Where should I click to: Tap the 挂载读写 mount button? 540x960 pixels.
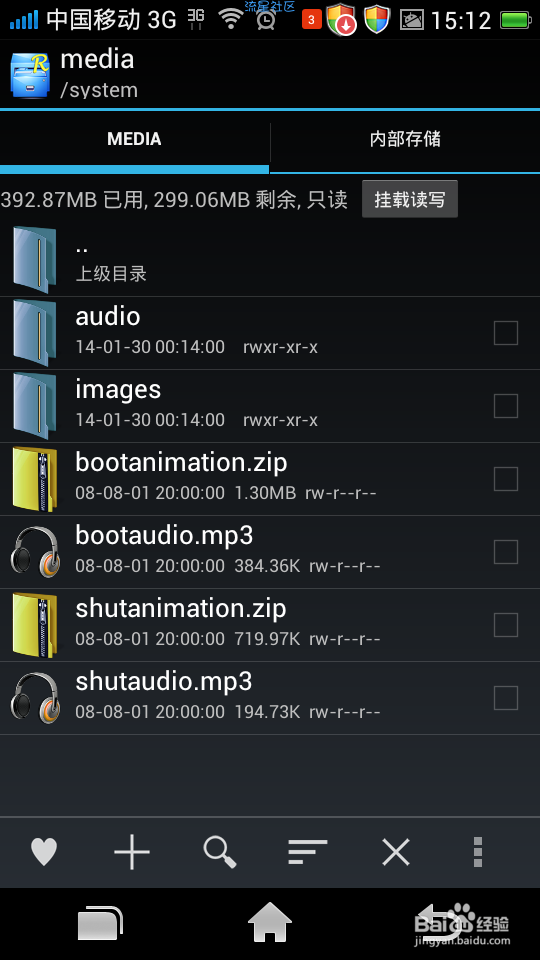click(x=410, y=199)
